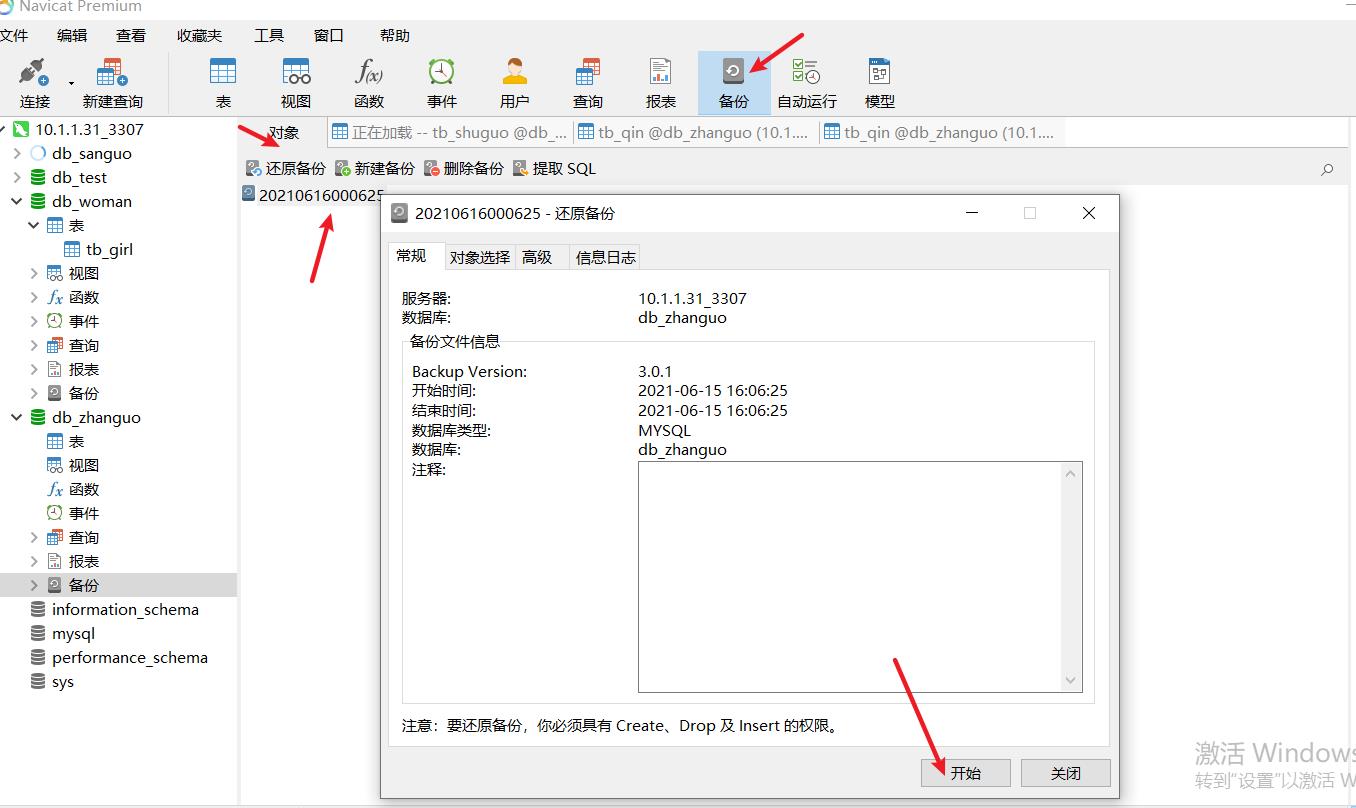Click the 开始 button to start restore

click(x=965, y=773)
